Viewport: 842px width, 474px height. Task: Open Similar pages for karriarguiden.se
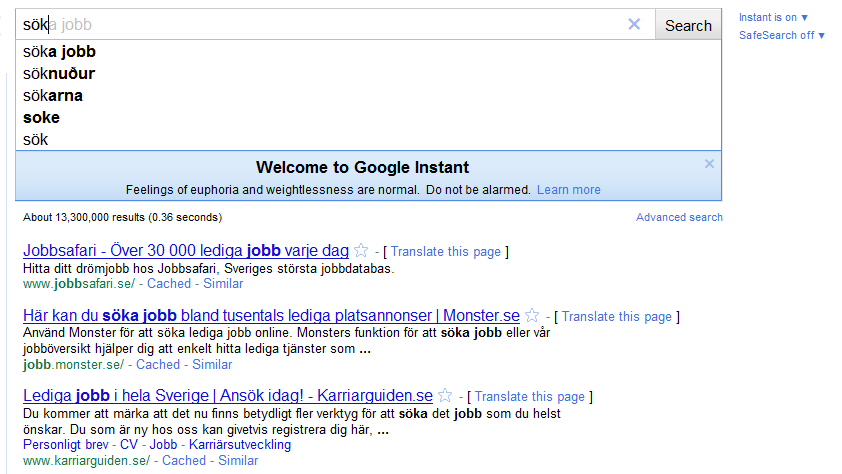click(x=238, y=461)
